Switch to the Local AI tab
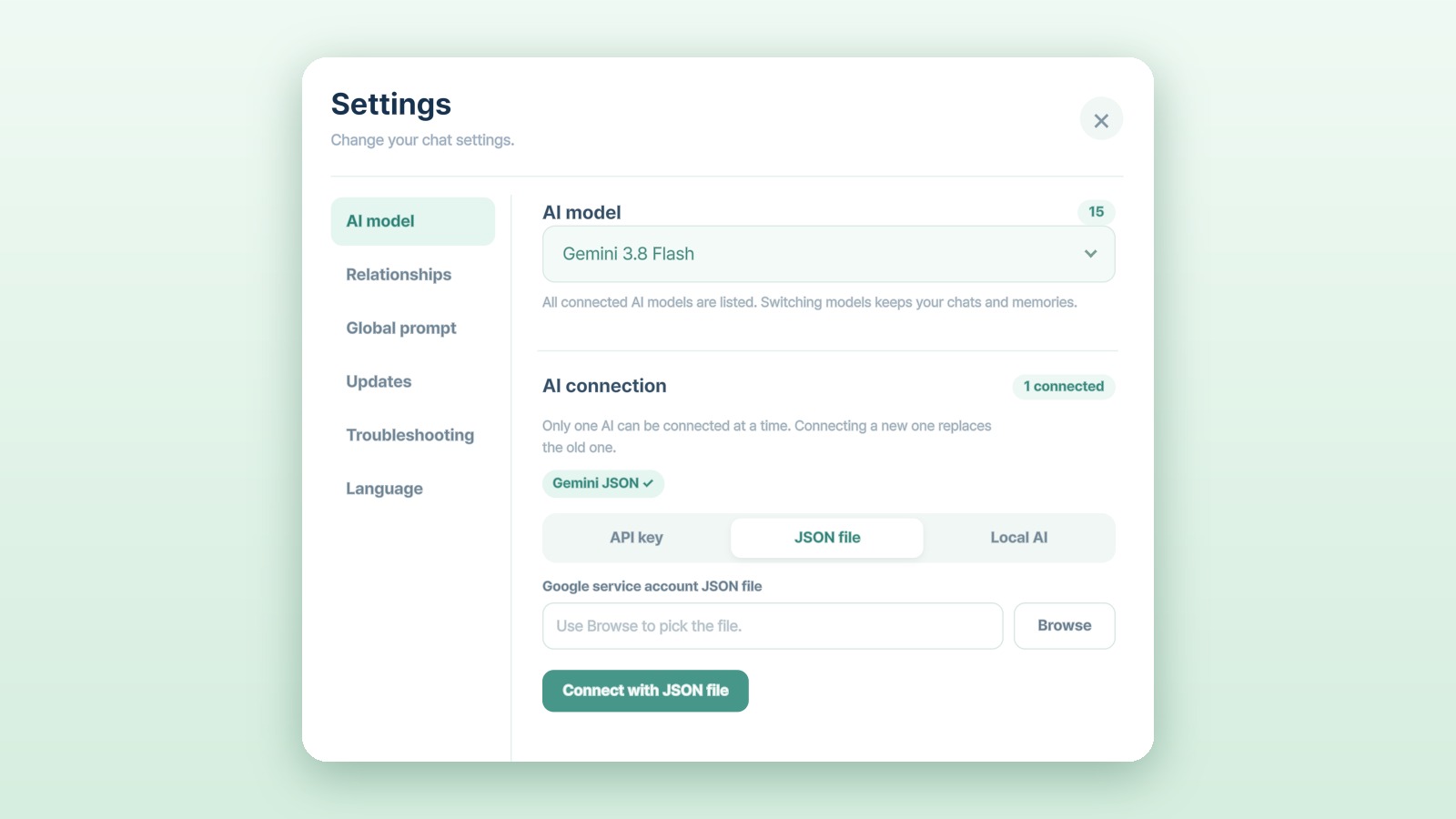This screenshot has height=819, width=1456. [x=1019, y=538]
